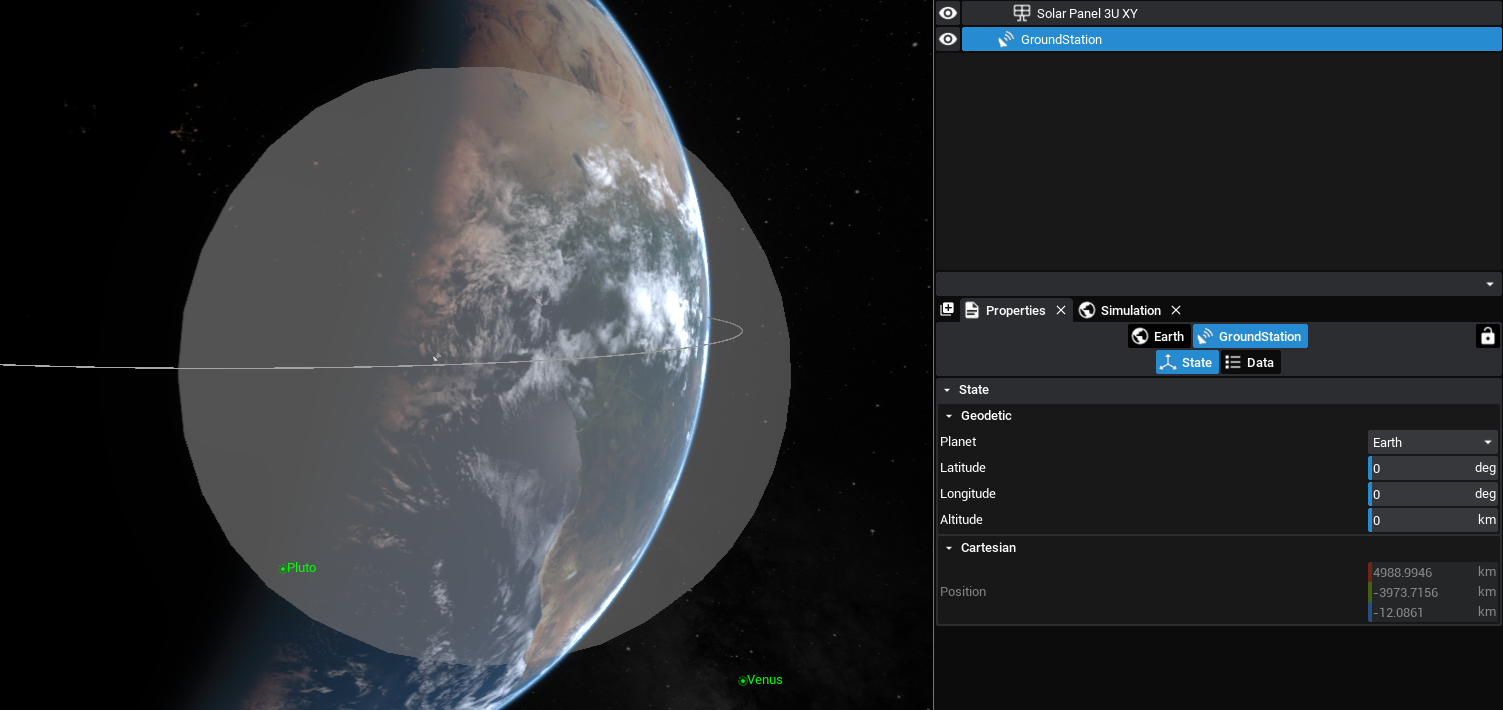The width and height of the screenshot is (1503, 710).
Task: Collapse the State section
Action: tap(947, 390)
